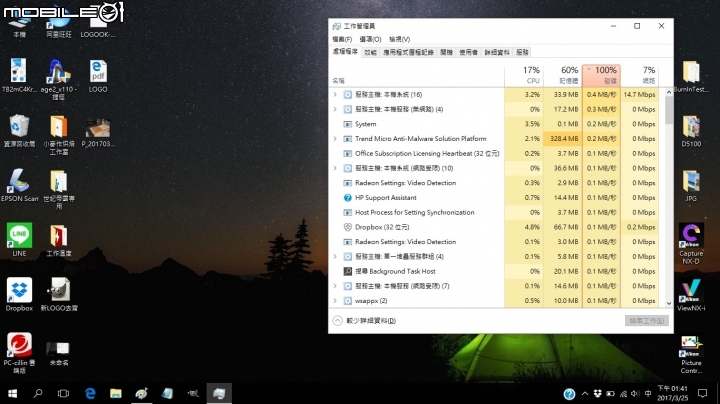Open the BurnInTest folder on the desktop
The height and width of the screenshot is (404, 720).
[x=691, y=76]
